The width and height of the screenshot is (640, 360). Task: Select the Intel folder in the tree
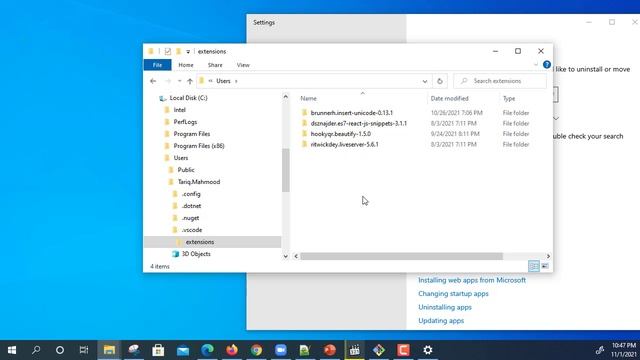(179, 110)
